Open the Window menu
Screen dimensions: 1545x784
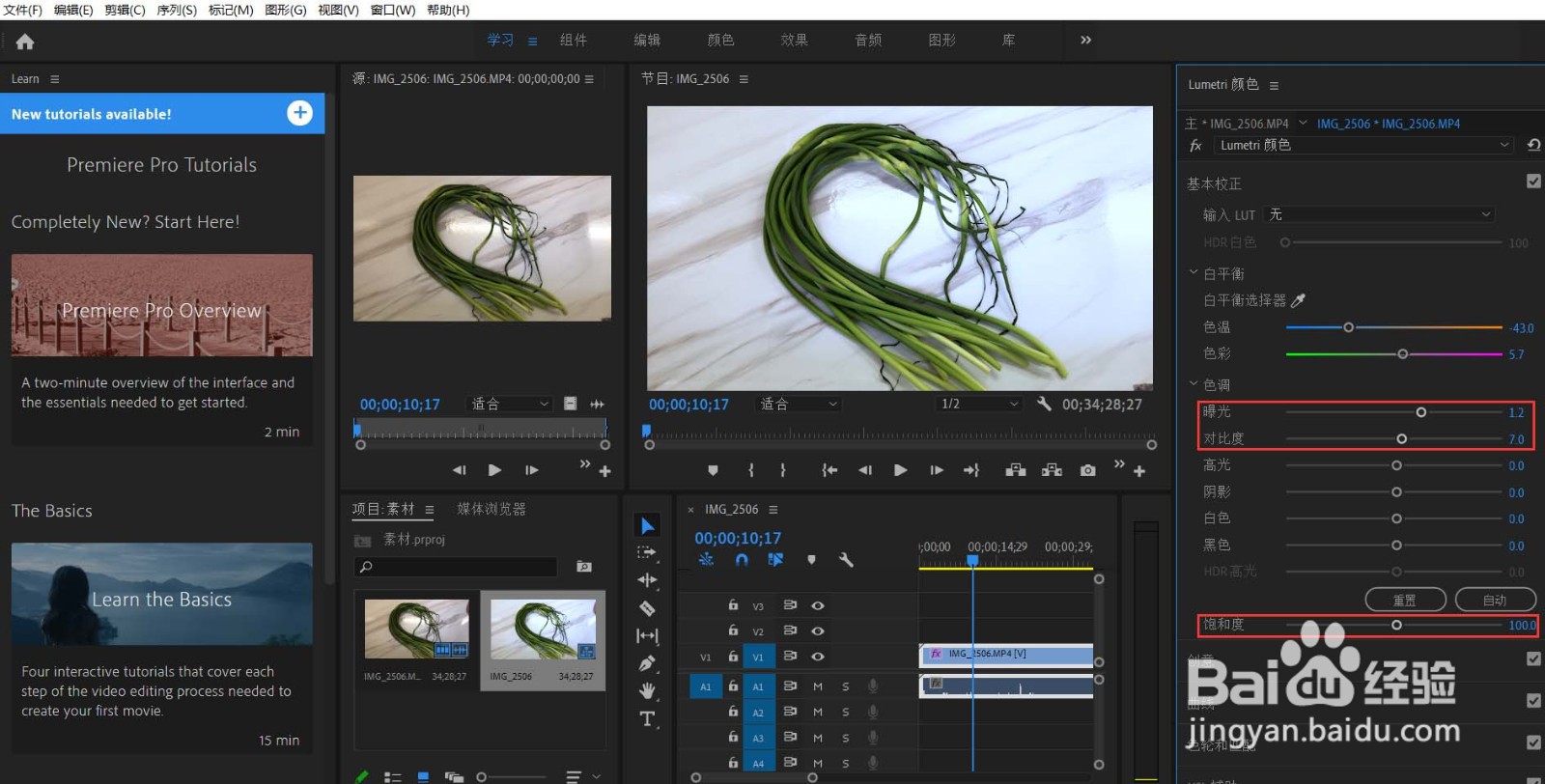click(x=393, y=10)
